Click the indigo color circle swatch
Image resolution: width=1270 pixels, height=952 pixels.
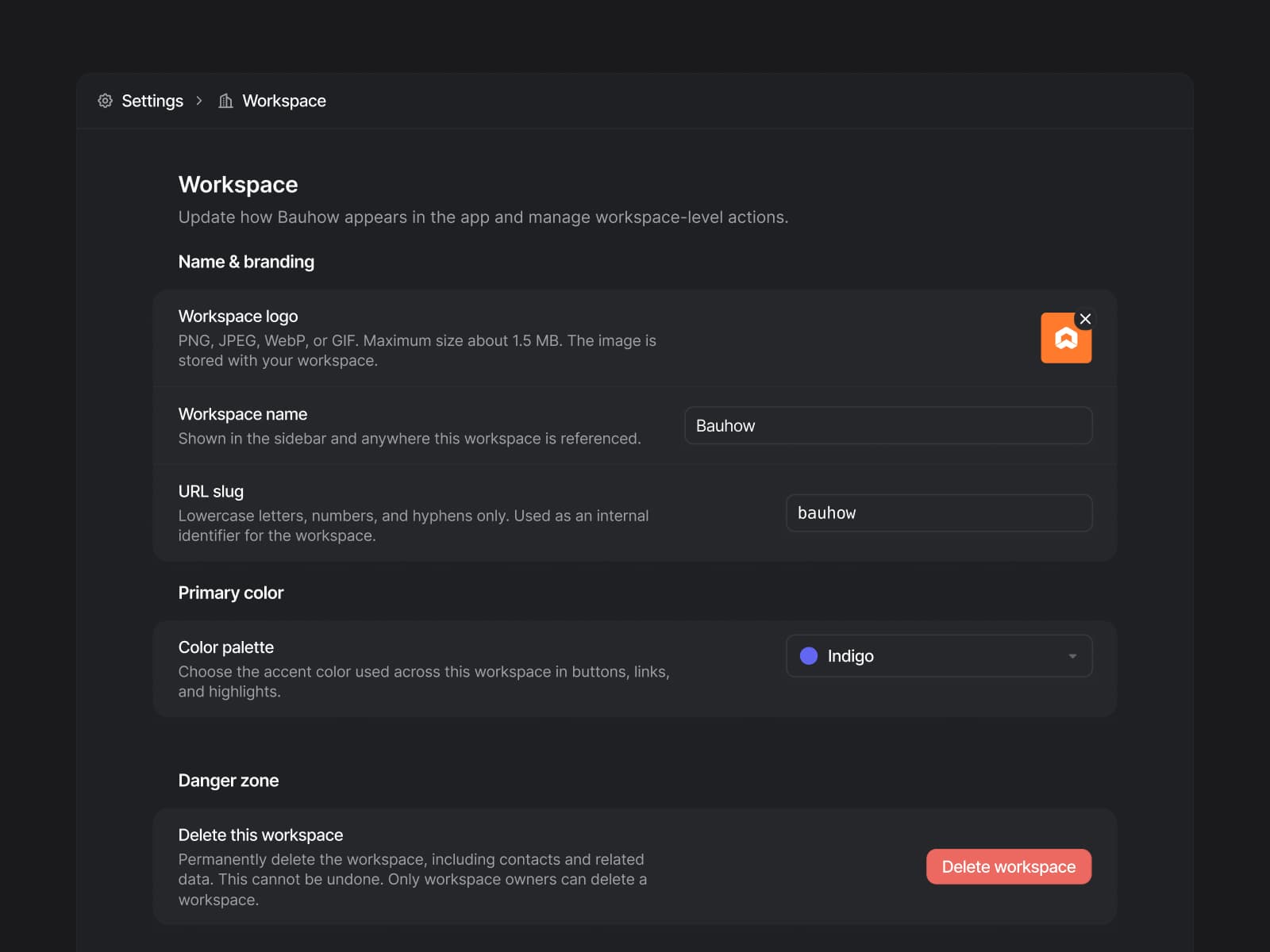(x=809, y=656)
